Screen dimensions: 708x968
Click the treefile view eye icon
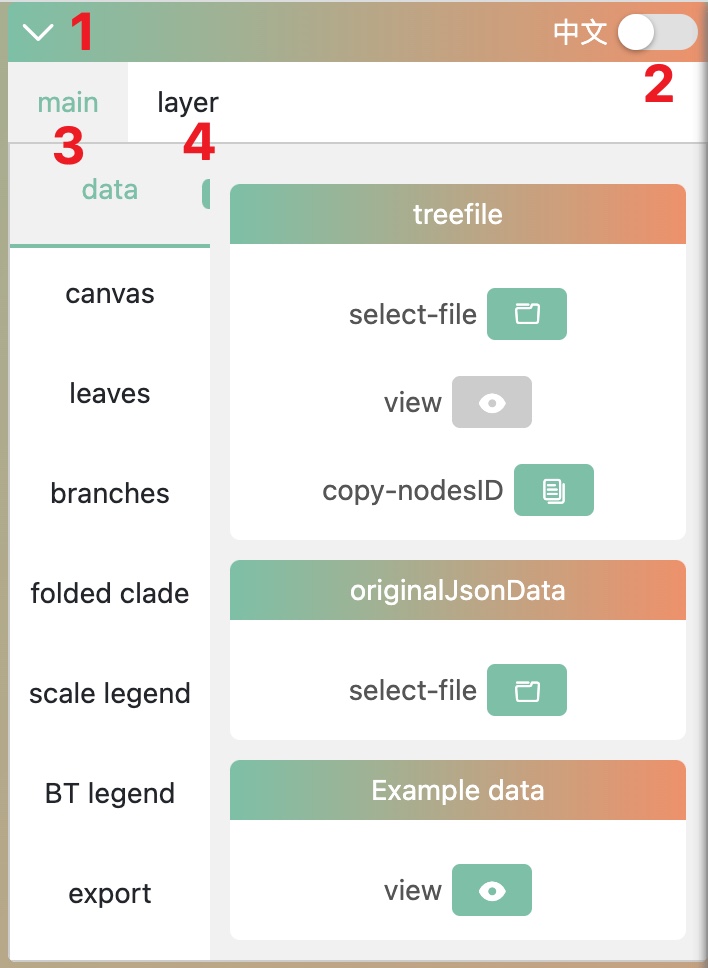[x=491, y=402]
